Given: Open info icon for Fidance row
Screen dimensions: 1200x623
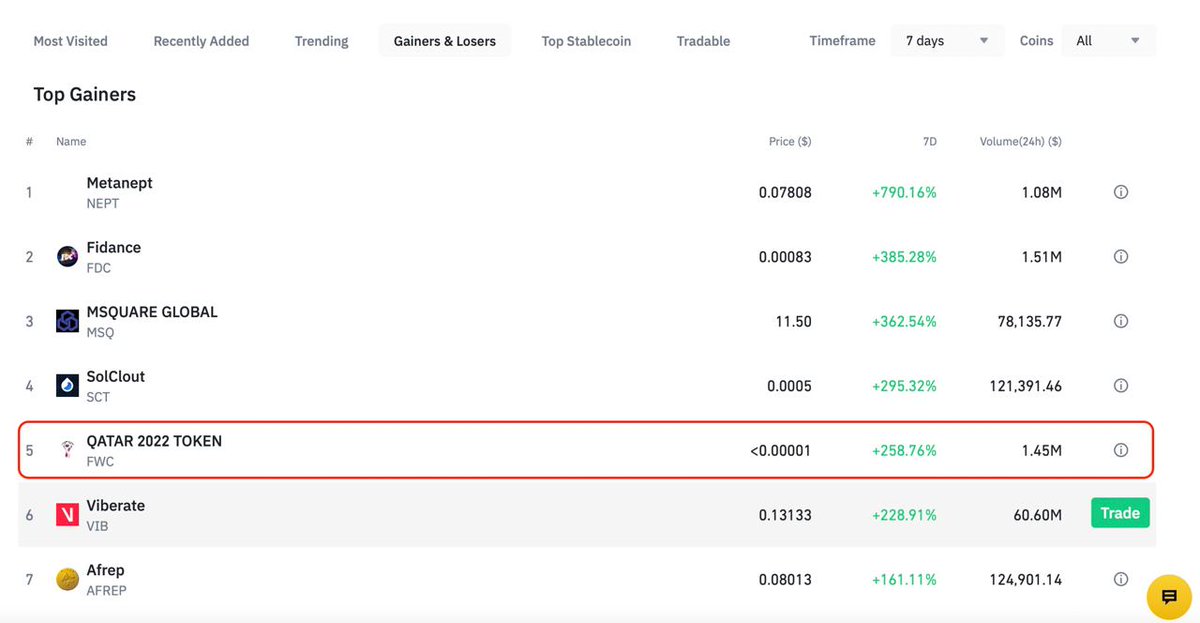Looking at the screenshot, I should click(x=1120, y=257).
